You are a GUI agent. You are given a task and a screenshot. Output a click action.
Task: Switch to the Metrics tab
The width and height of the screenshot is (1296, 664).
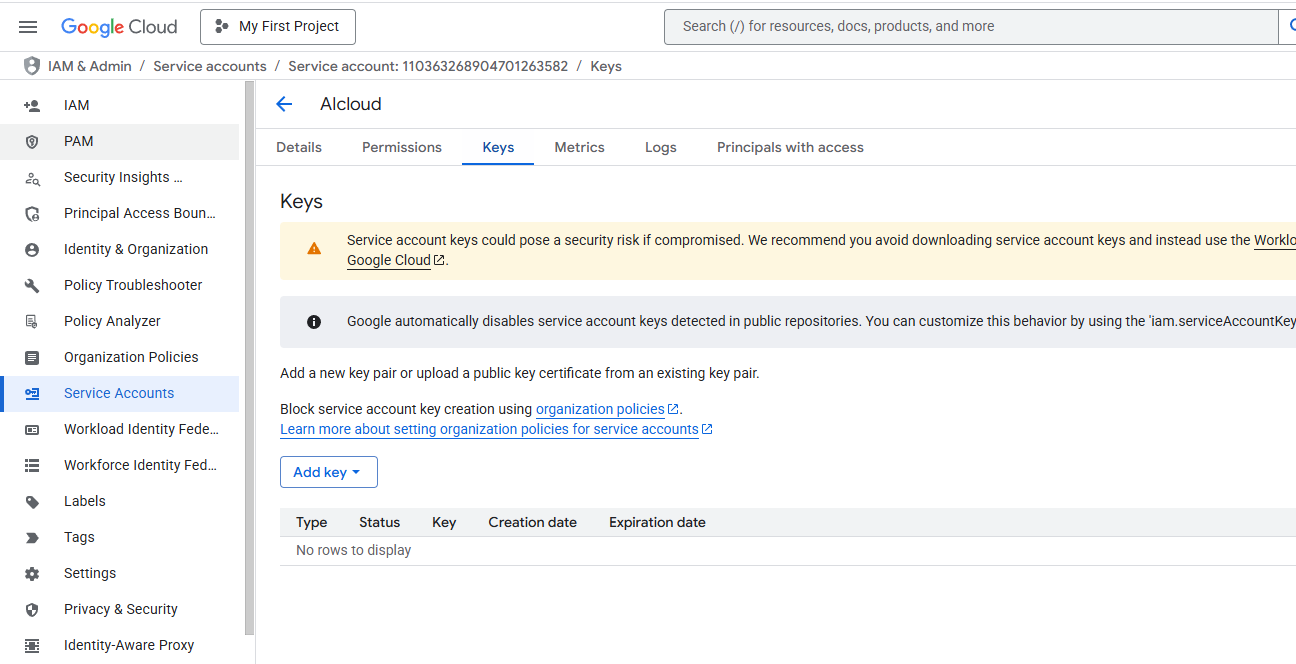579,147
